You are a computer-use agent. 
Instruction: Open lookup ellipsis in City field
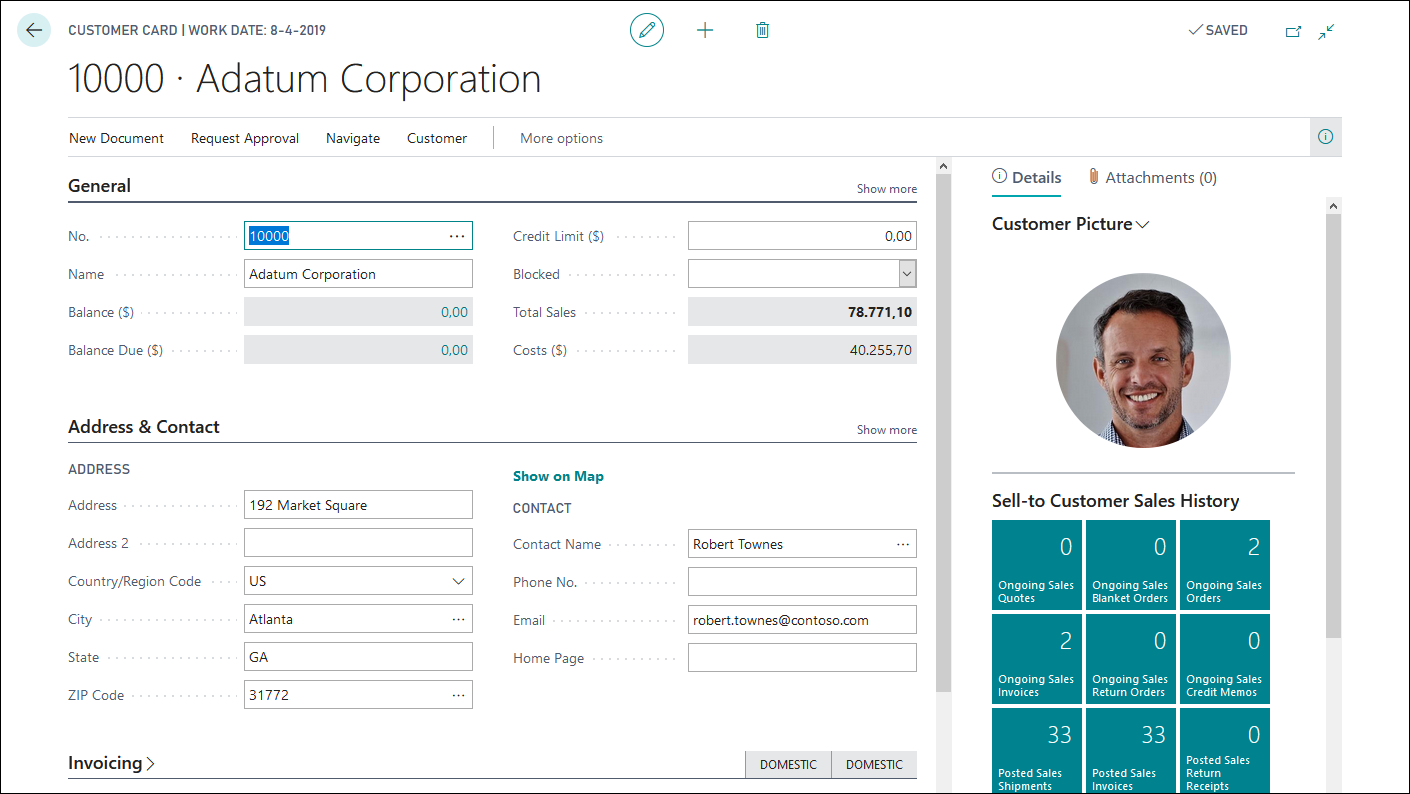(x=458, y=619)
